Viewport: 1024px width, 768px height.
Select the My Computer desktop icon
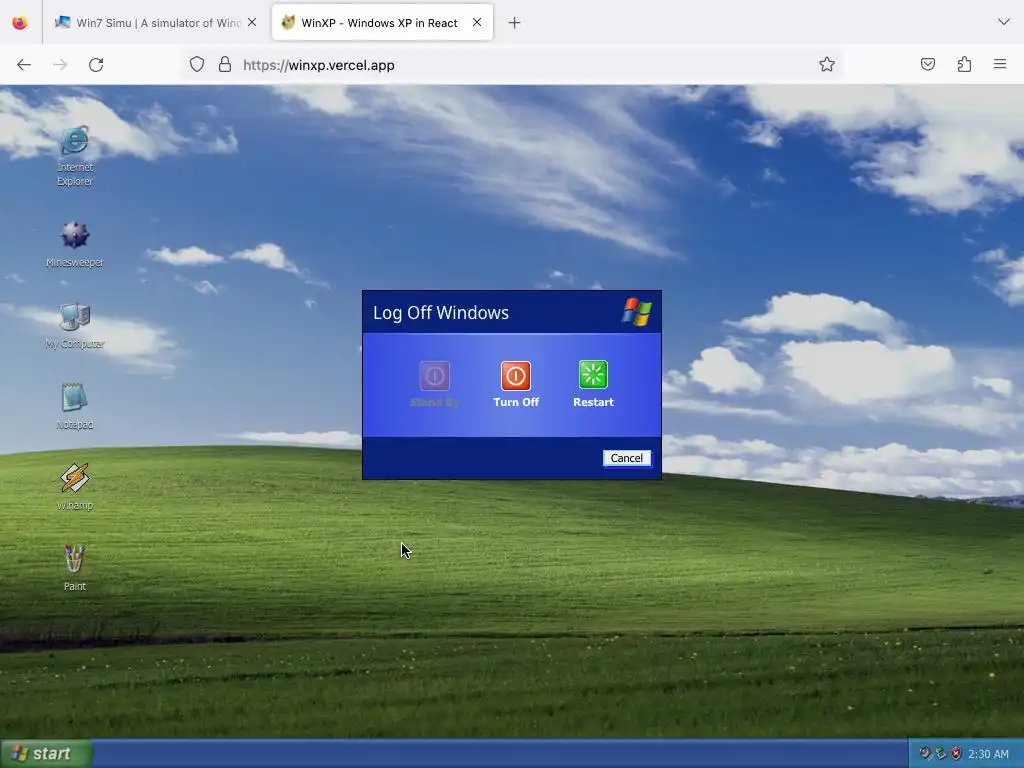[x=74, y=325]
